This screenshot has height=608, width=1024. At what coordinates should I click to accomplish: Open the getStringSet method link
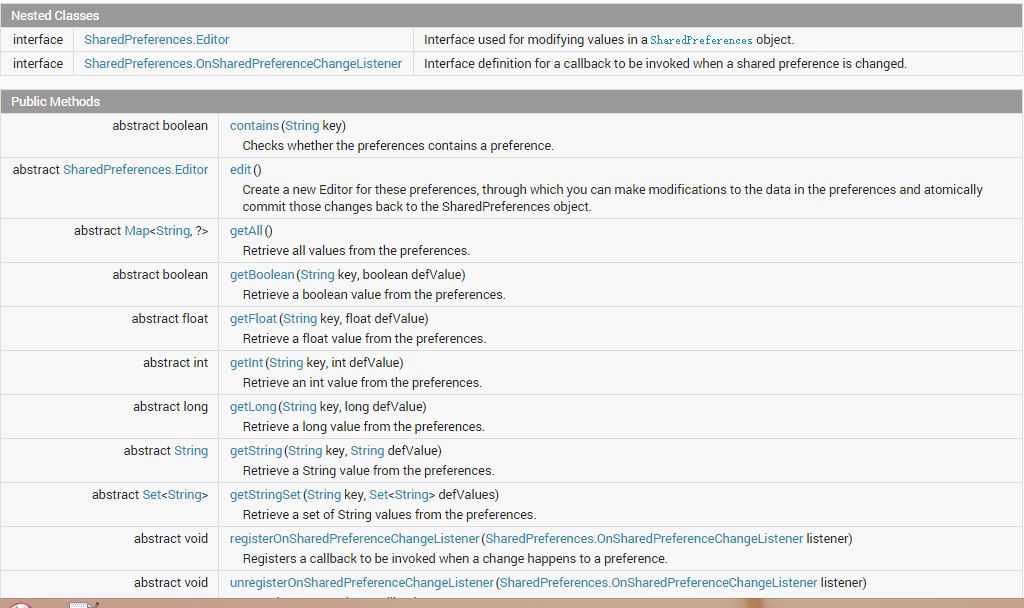265,495
